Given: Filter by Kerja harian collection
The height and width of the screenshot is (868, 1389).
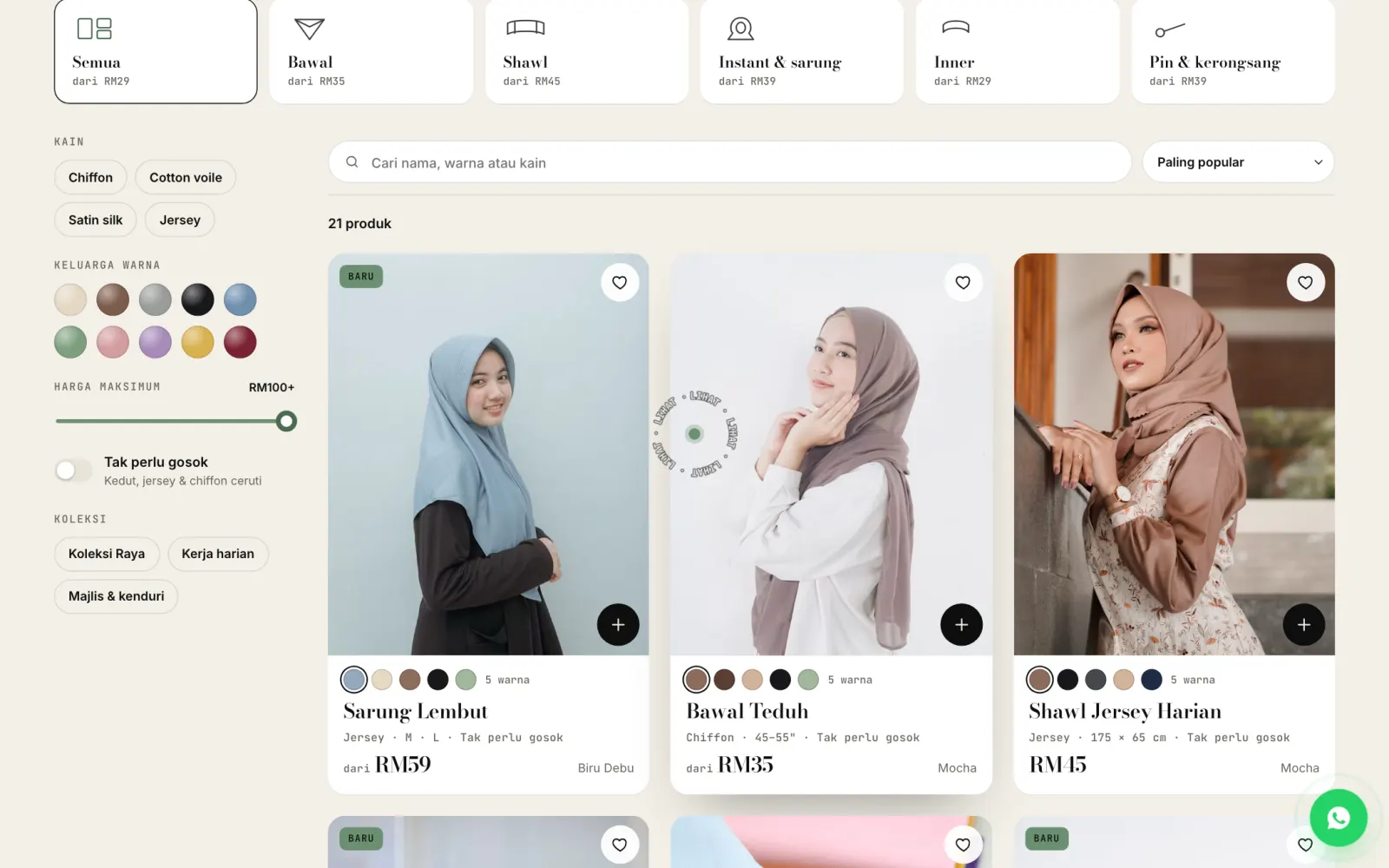Looking at the screenshot, I should 218,554.
